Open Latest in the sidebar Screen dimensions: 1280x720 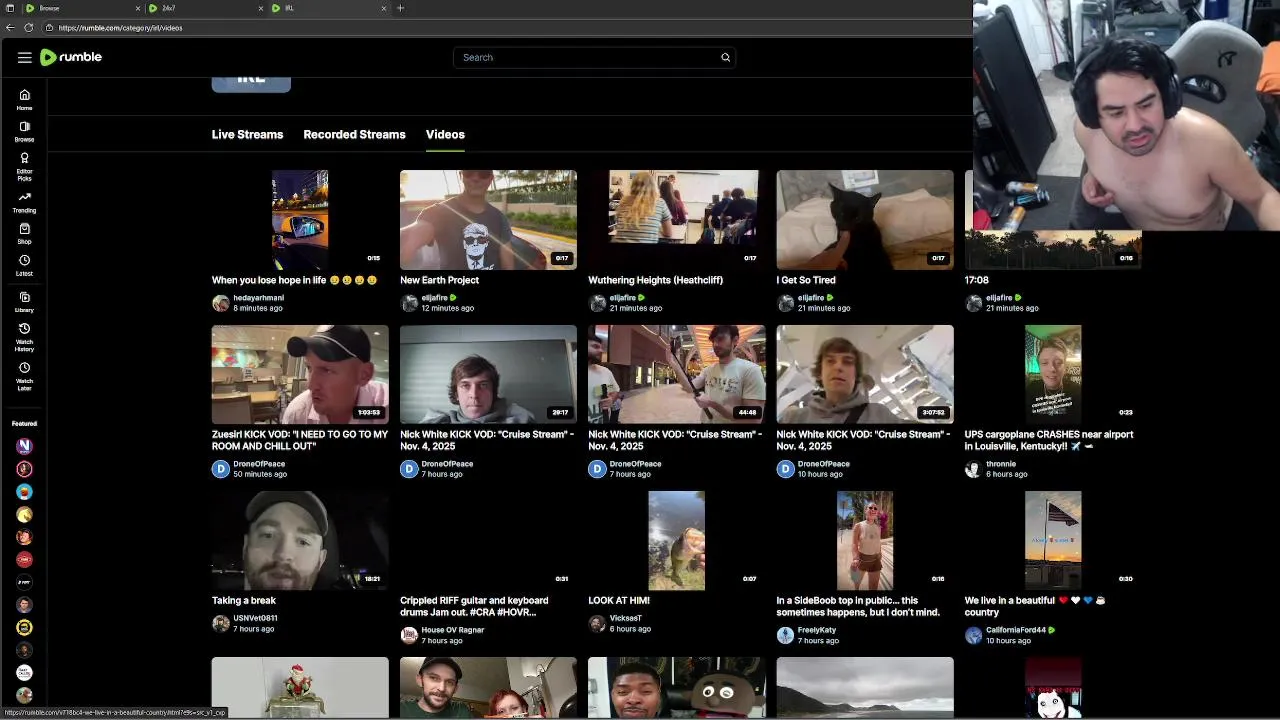pyautogui.click(x=24, y=265)
